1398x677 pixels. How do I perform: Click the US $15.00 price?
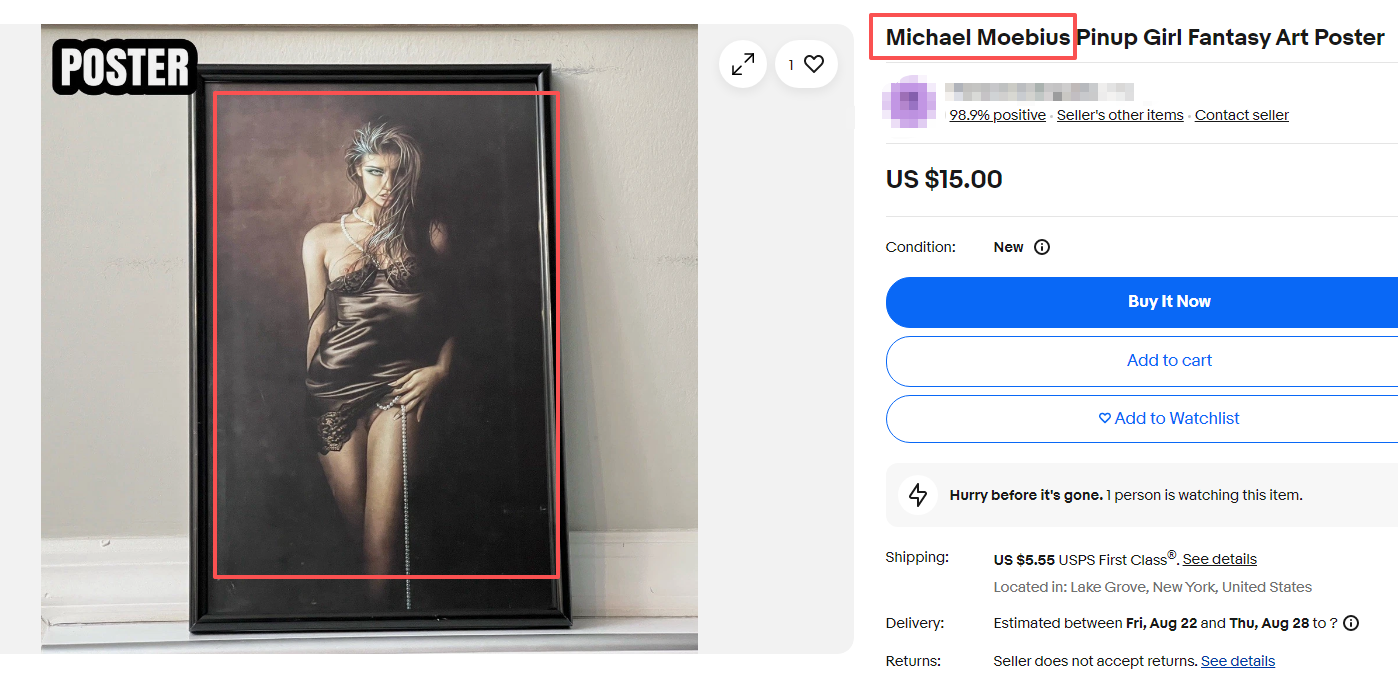[x=944, y=179]
